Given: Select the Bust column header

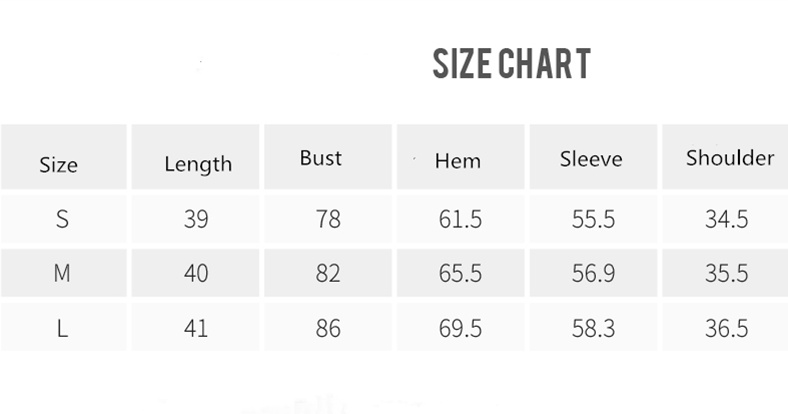Looking at the screenshot, I should (x=321, y=158).
